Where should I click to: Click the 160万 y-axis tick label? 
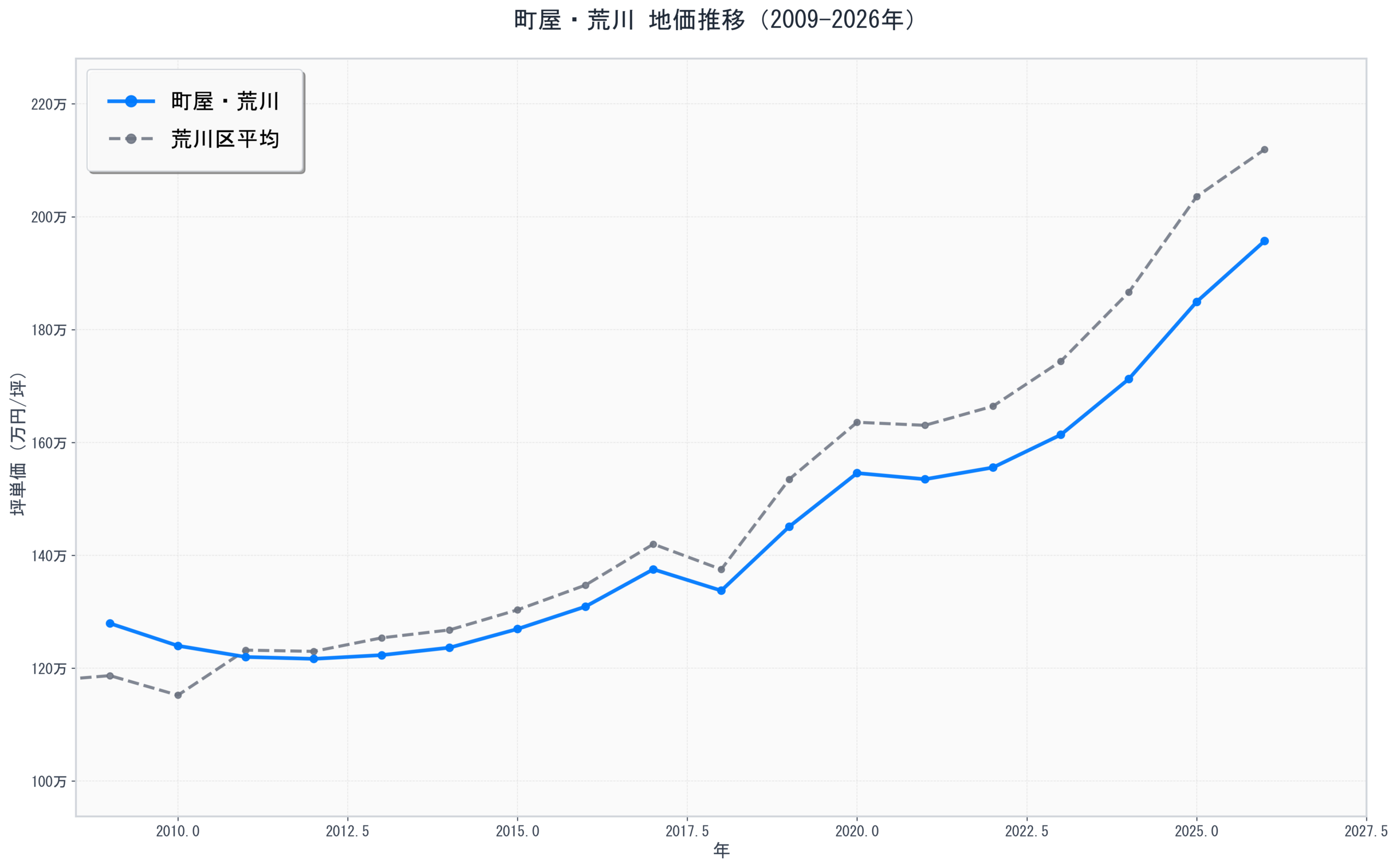[49, 443]
